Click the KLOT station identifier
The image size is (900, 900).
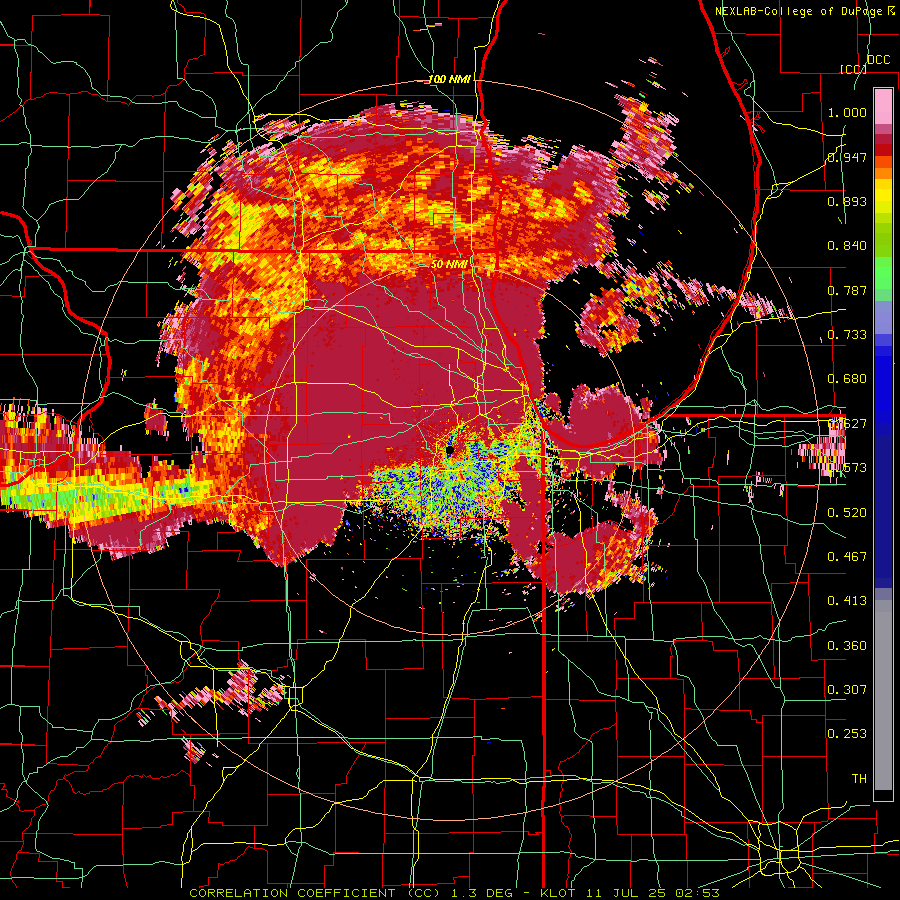[x=559, y=893]
